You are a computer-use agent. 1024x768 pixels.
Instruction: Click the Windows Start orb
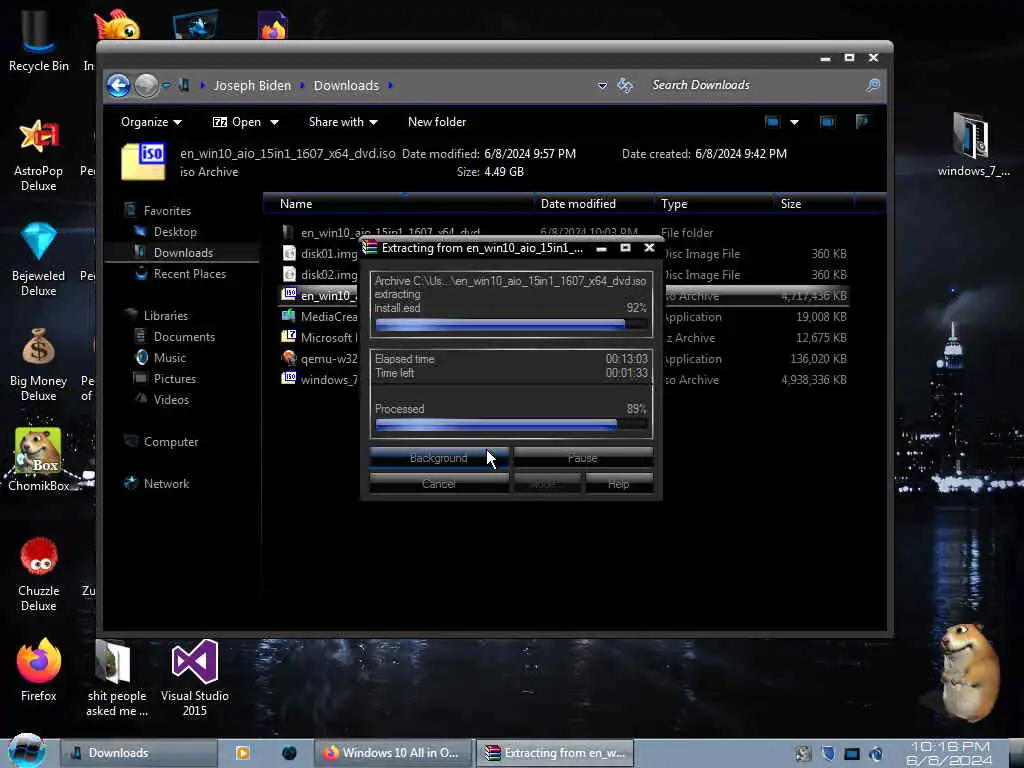tap(26, 751)
